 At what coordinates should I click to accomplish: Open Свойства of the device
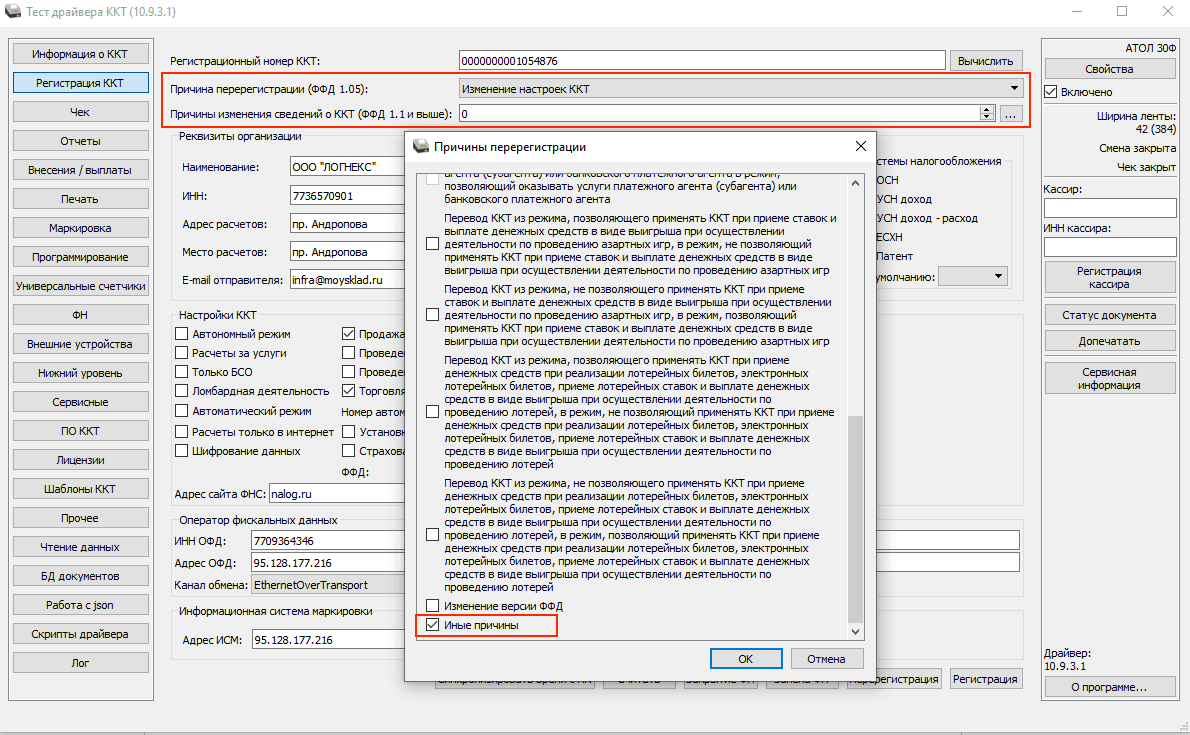pyautogui.click(x=1109, y=69)
